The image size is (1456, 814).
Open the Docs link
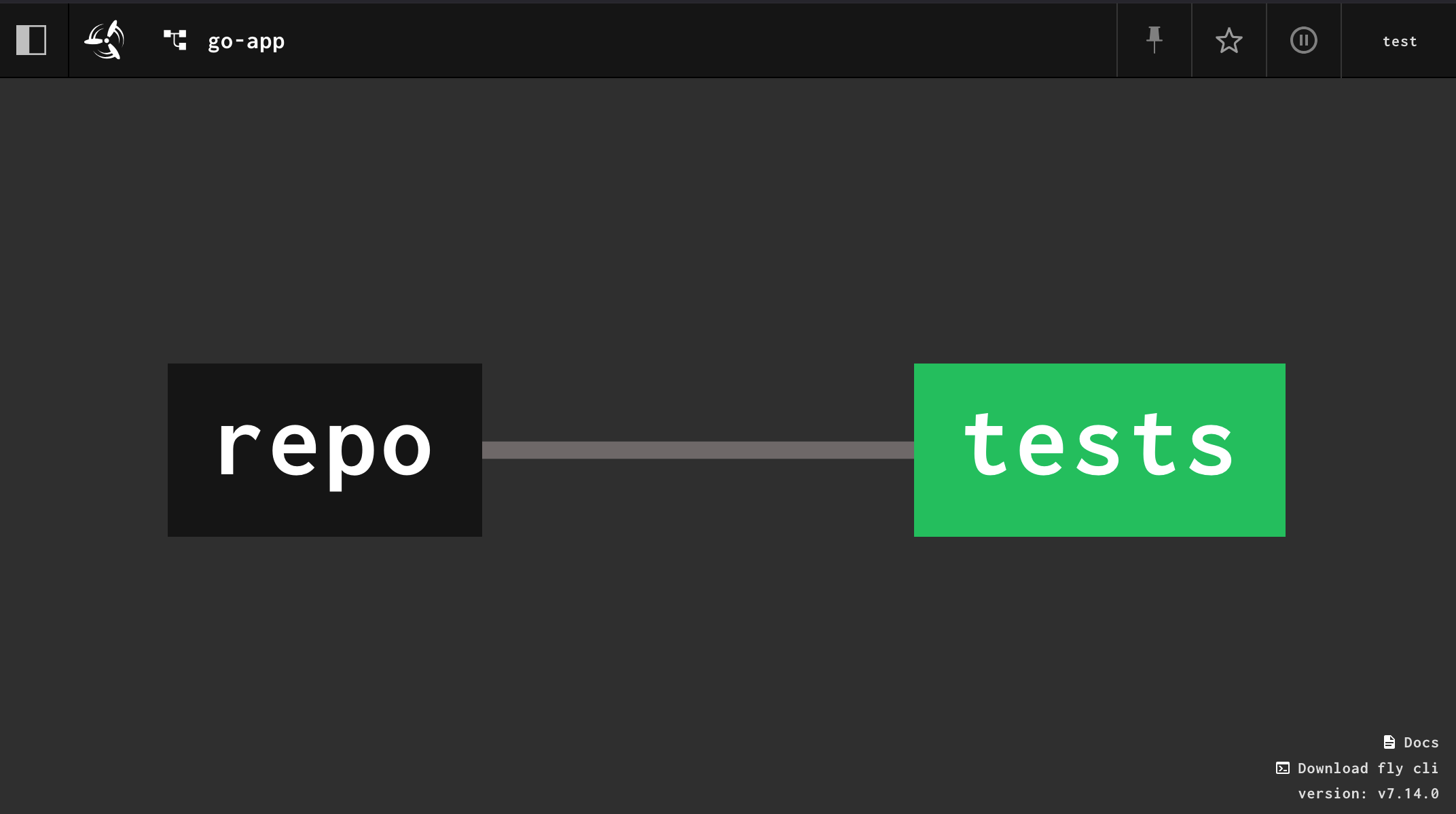click(1421, 743)
